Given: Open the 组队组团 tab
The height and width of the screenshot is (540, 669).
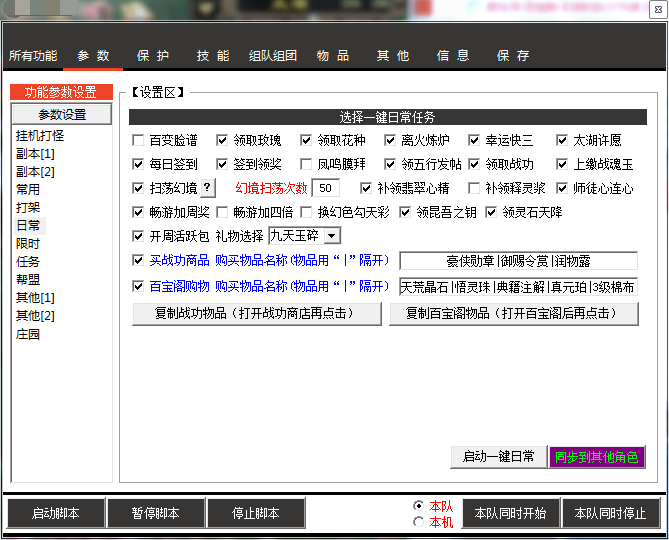Looking at the screenshot, I should (272, 56).
